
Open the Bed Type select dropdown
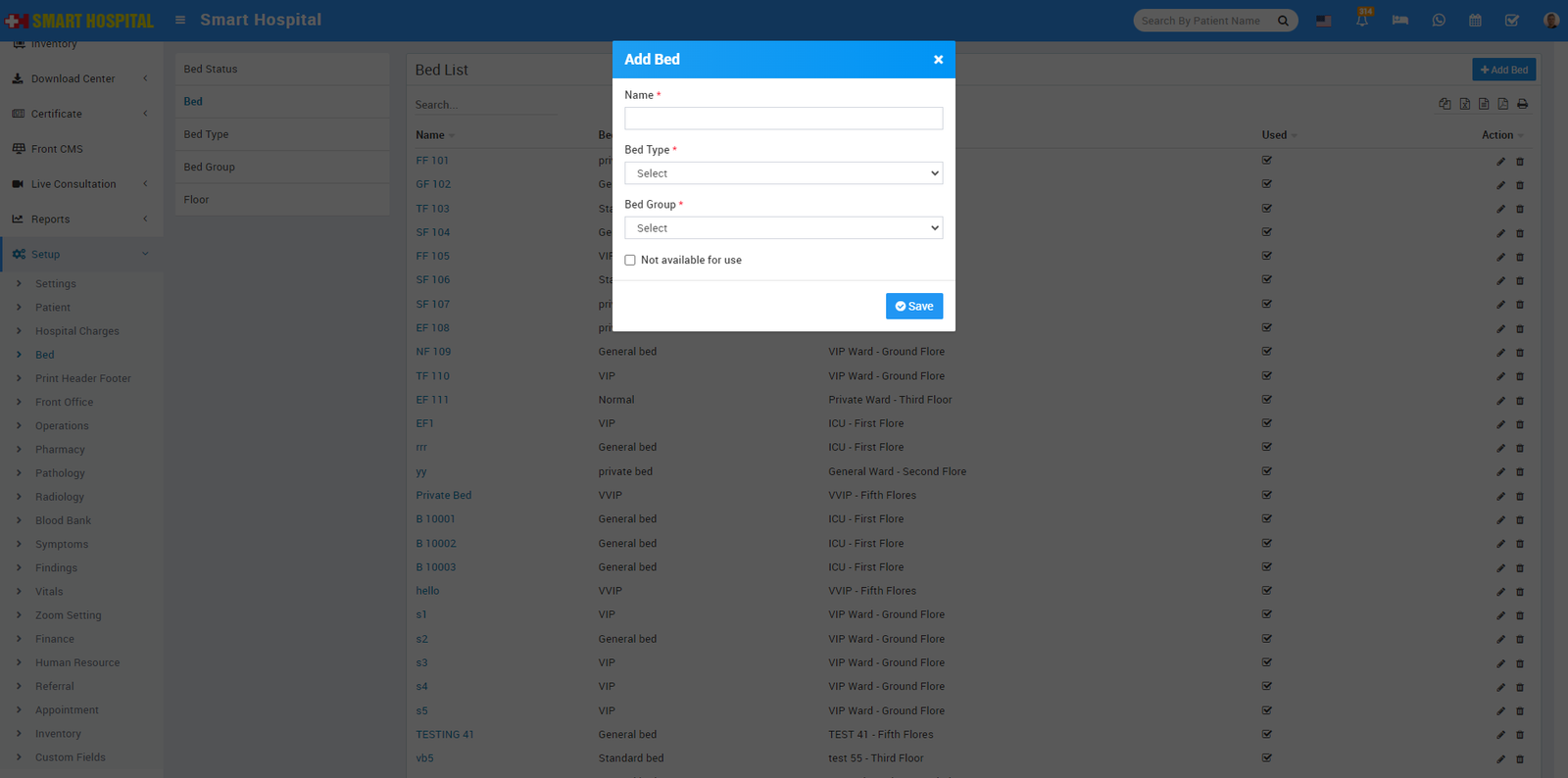783,173
